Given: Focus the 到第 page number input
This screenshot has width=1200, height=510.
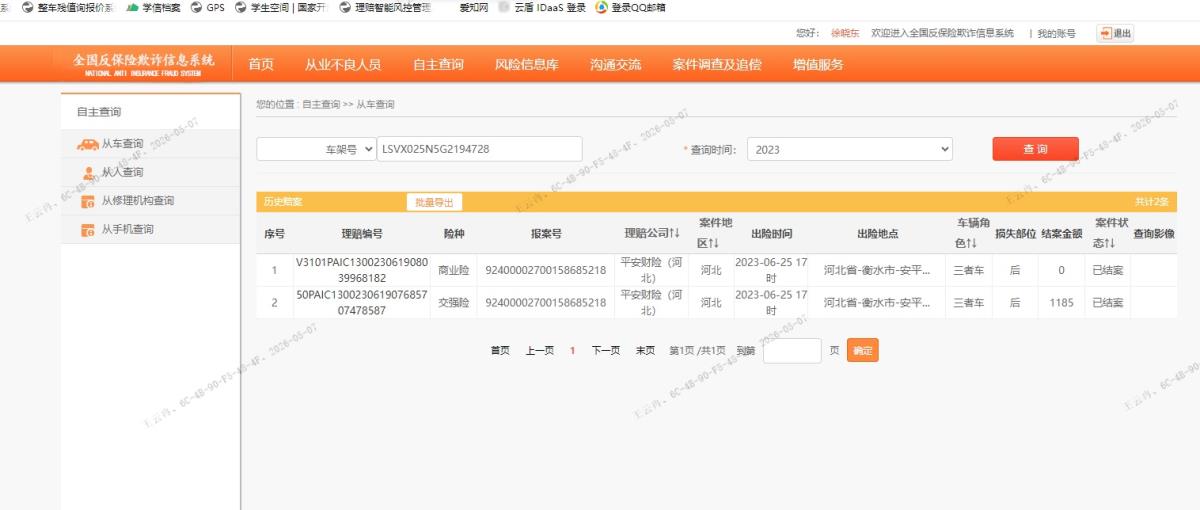Looking at the screenshot, I should [792, 350].
